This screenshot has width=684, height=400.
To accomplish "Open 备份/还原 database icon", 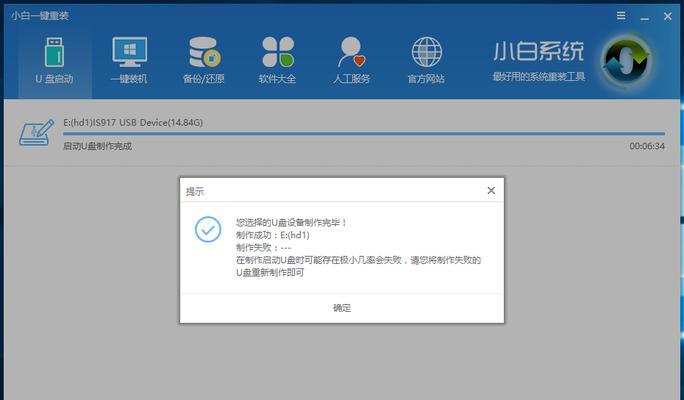I will click(x=204, y=51).
